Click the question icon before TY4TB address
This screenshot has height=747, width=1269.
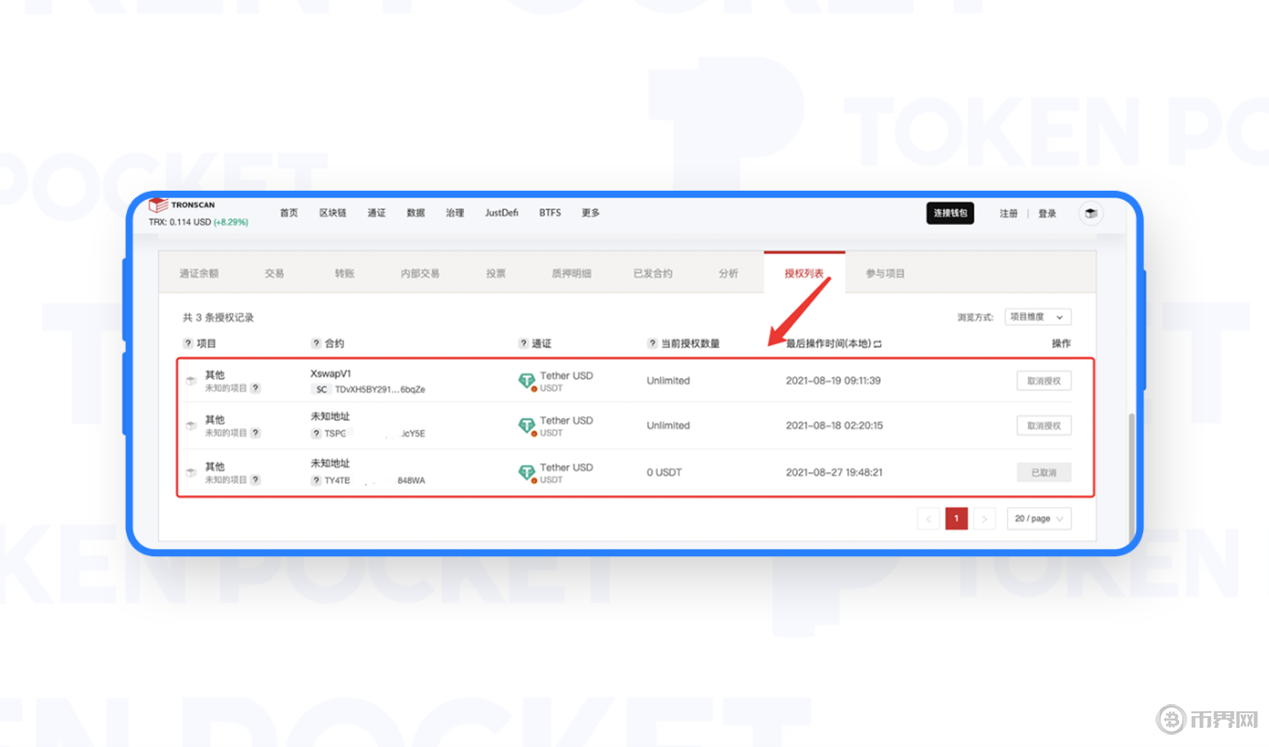[x=316, y=481]
